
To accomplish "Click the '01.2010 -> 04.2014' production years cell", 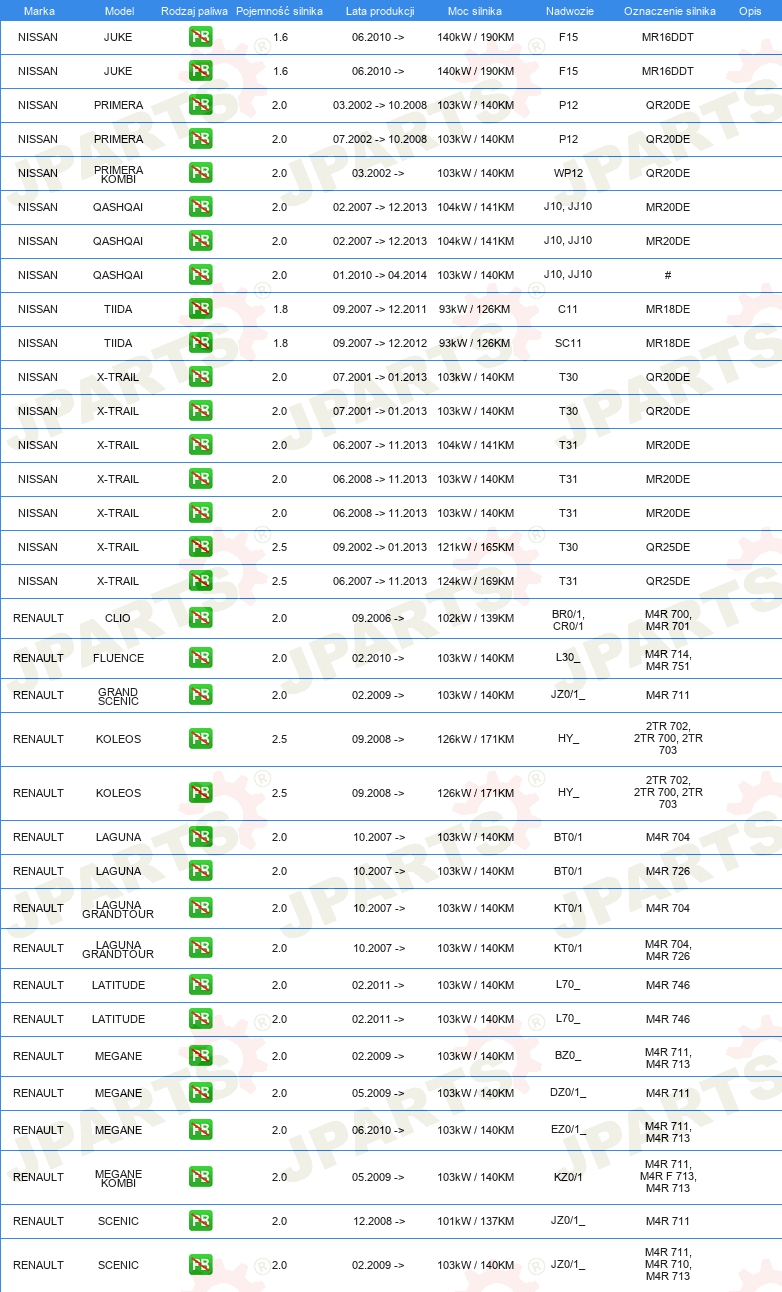I will pyautogui.click(x=380, y=275).
